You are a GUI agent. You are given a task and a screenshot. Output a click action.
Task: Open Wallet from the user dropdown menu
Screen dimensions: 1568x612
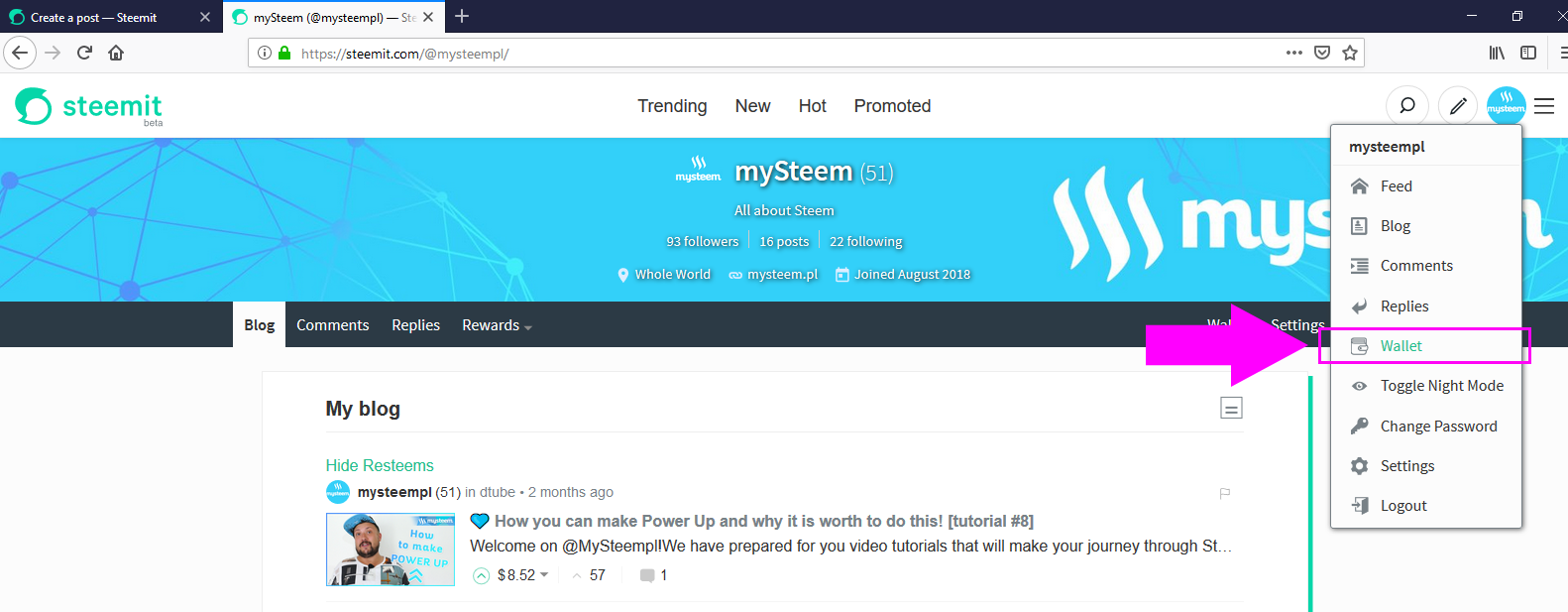[1425, 346]
